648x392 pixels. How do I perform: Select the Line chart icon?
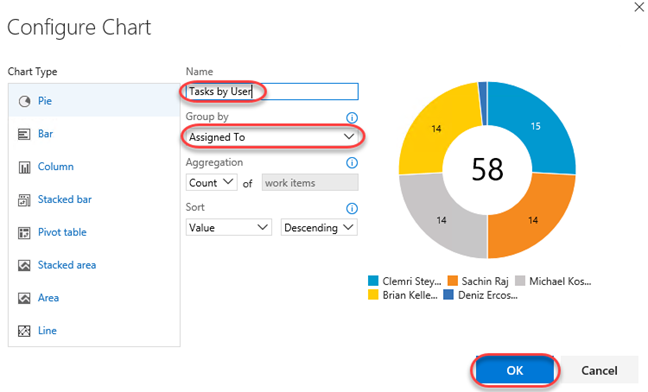pyautogui.click(x=24, y=331)
